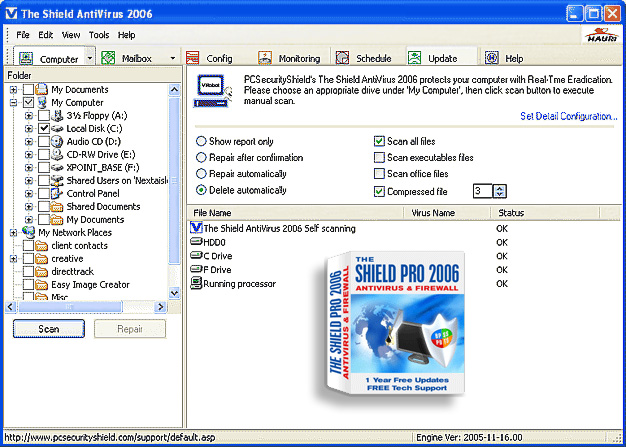
Task: Click the My Network Places globe icon
Action: click(28, 232)
